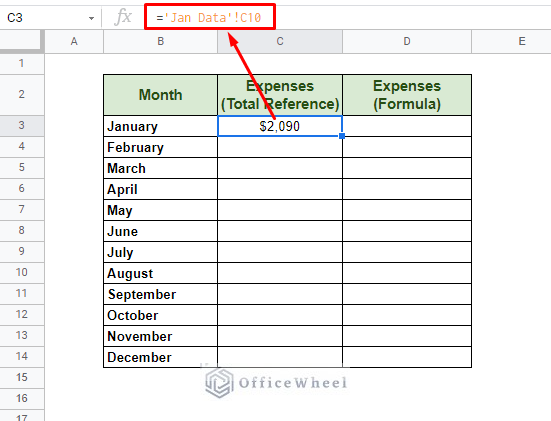Click the formula bar with 'Jan Data'!C10
The width and height of the screenshot is (551, 421).
point(210,17)
